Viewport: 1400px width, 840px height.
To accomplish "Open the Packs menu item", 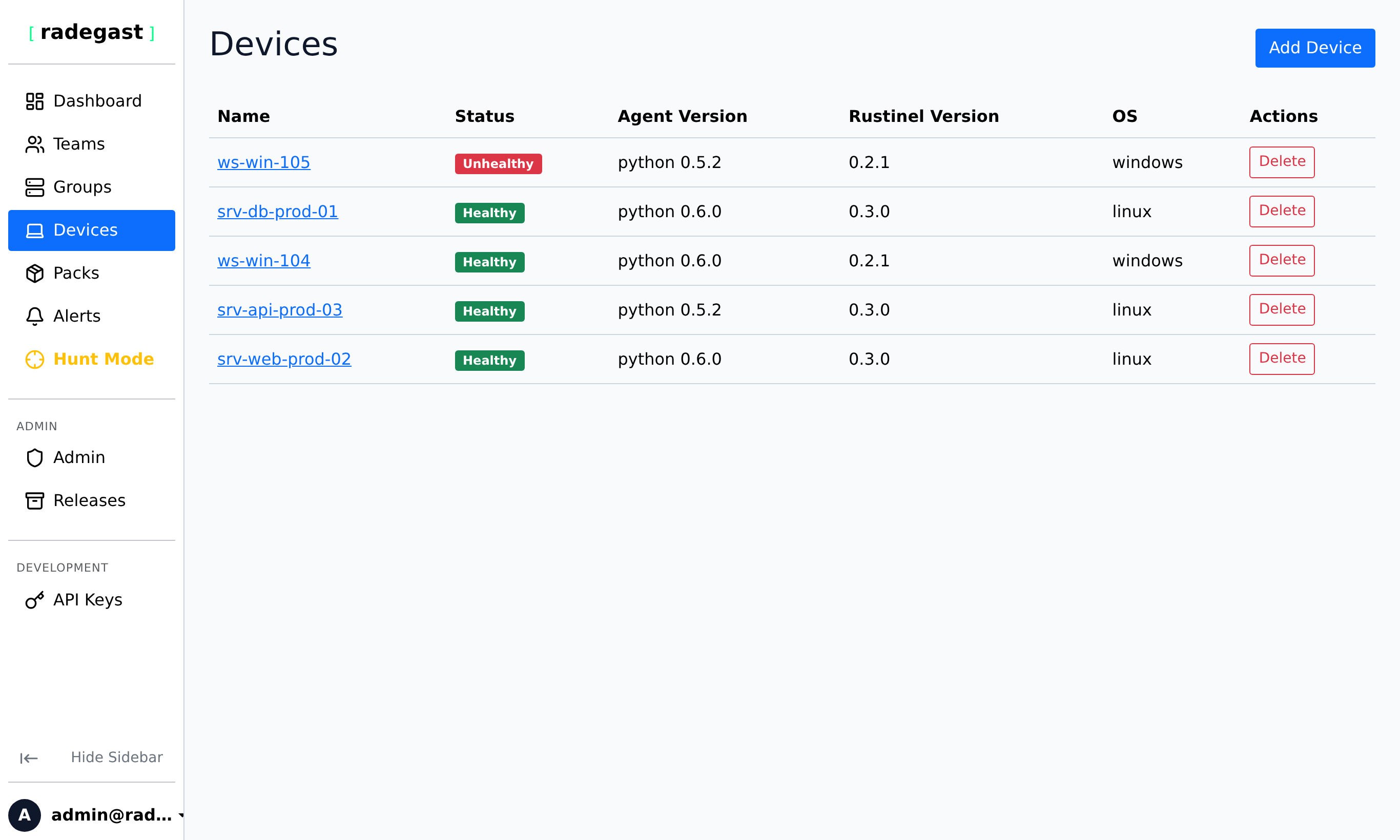I will (x=92, y=274).
